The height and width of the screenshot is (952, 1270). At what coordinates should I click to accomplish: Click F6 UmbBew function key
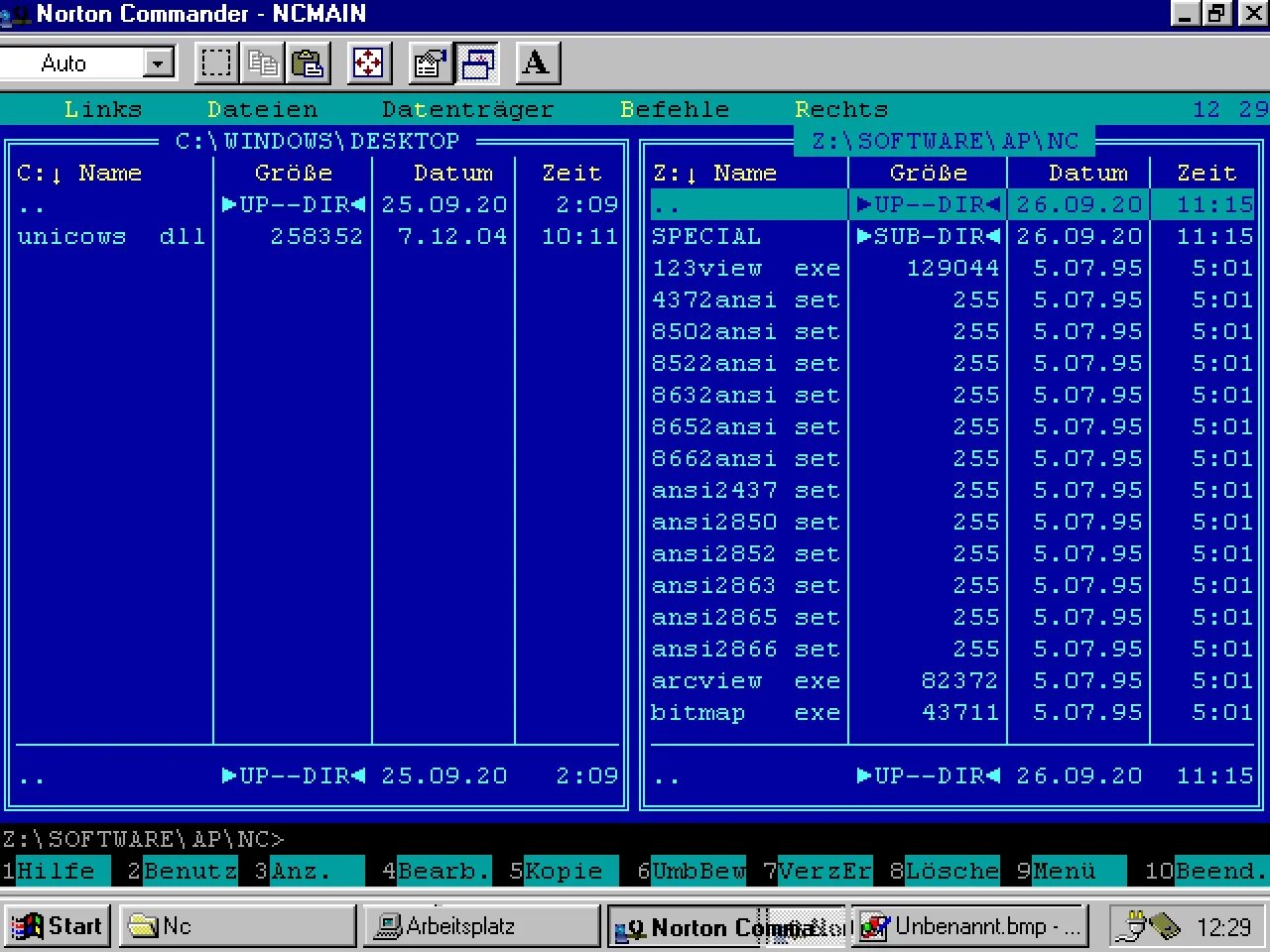click(x=691, y=871)
